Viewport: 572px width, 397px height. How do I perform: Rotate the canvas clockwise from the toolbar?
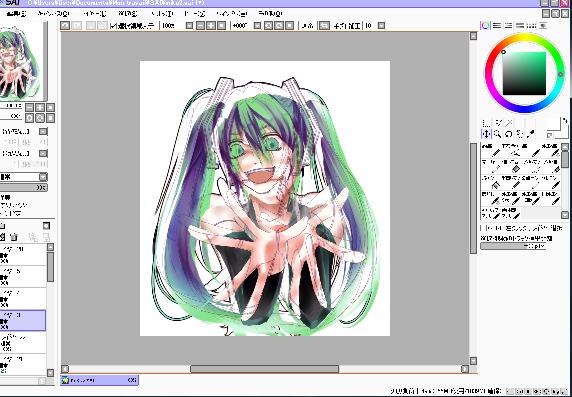tap(279, 26)
